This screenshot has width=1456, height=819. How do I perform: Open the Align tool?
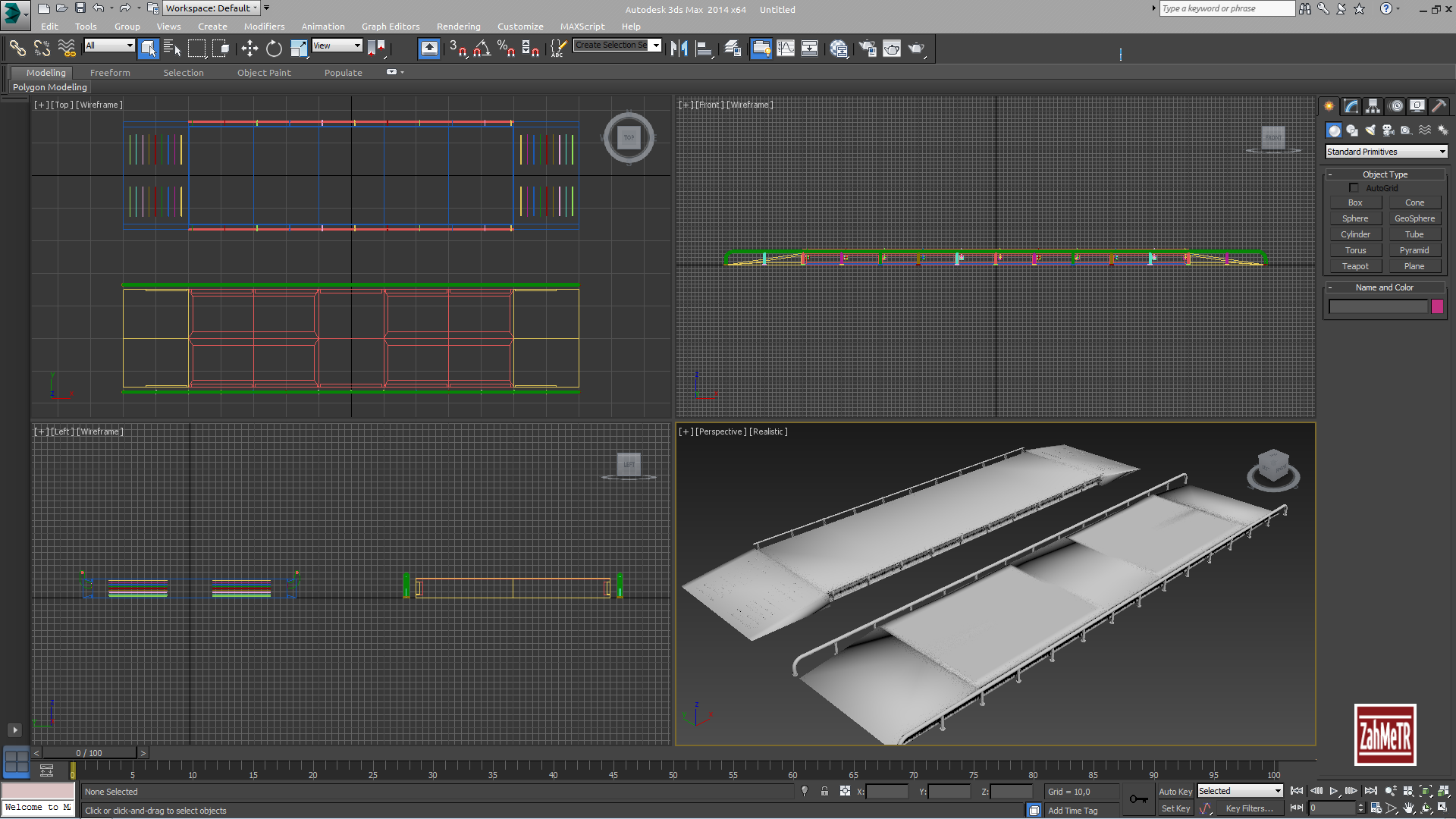tap(704, 48)
